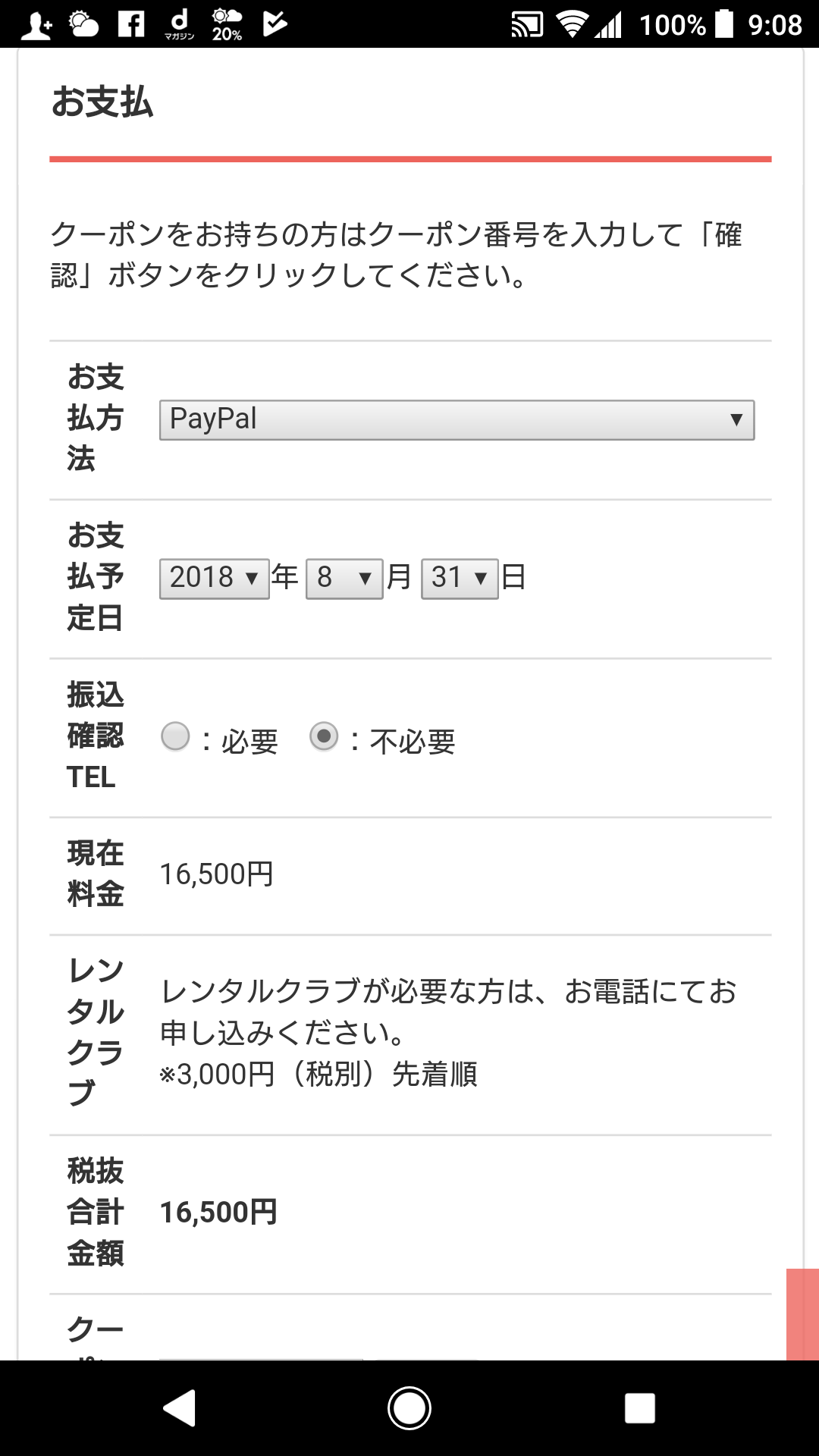Tap the d Magazine notification icon

coord(179,24)
